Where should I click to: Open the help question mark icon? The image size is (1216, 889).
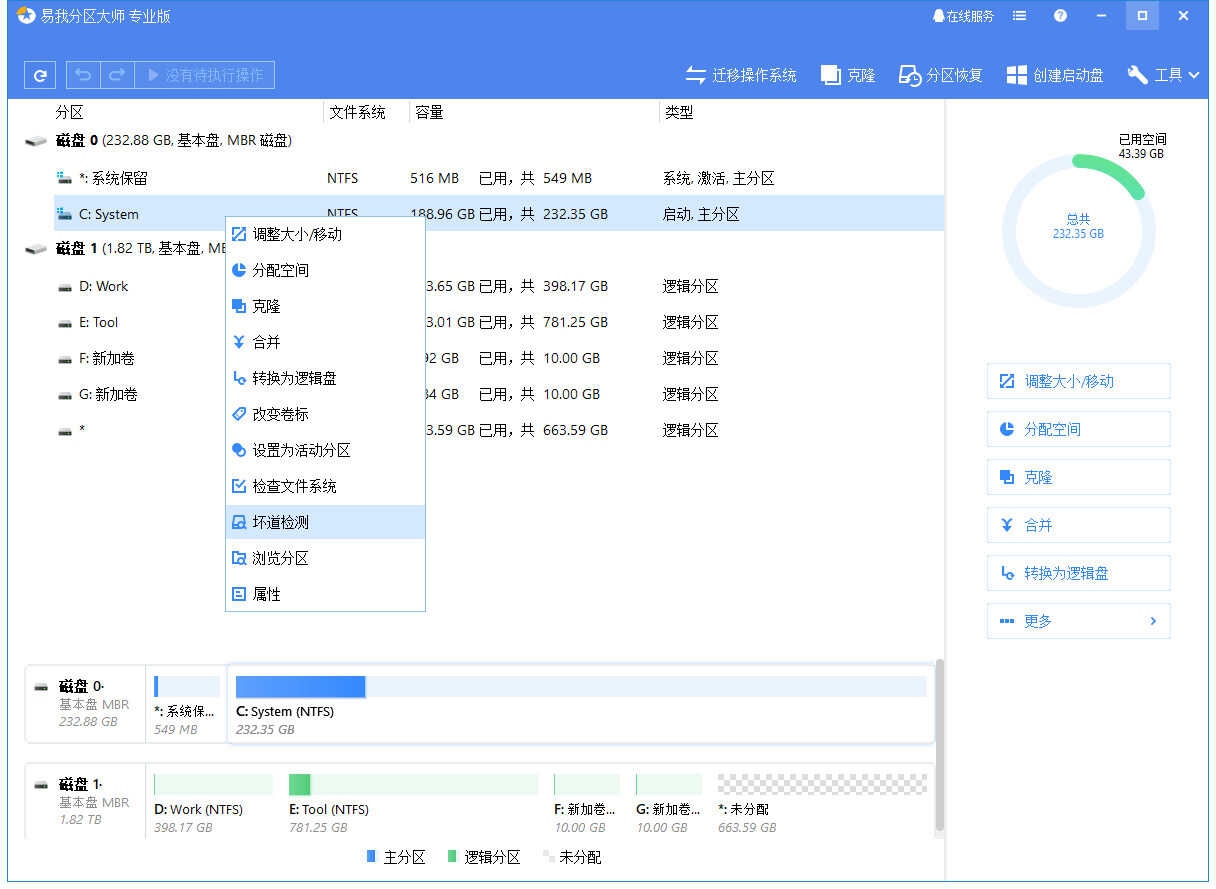[1060, 16]
